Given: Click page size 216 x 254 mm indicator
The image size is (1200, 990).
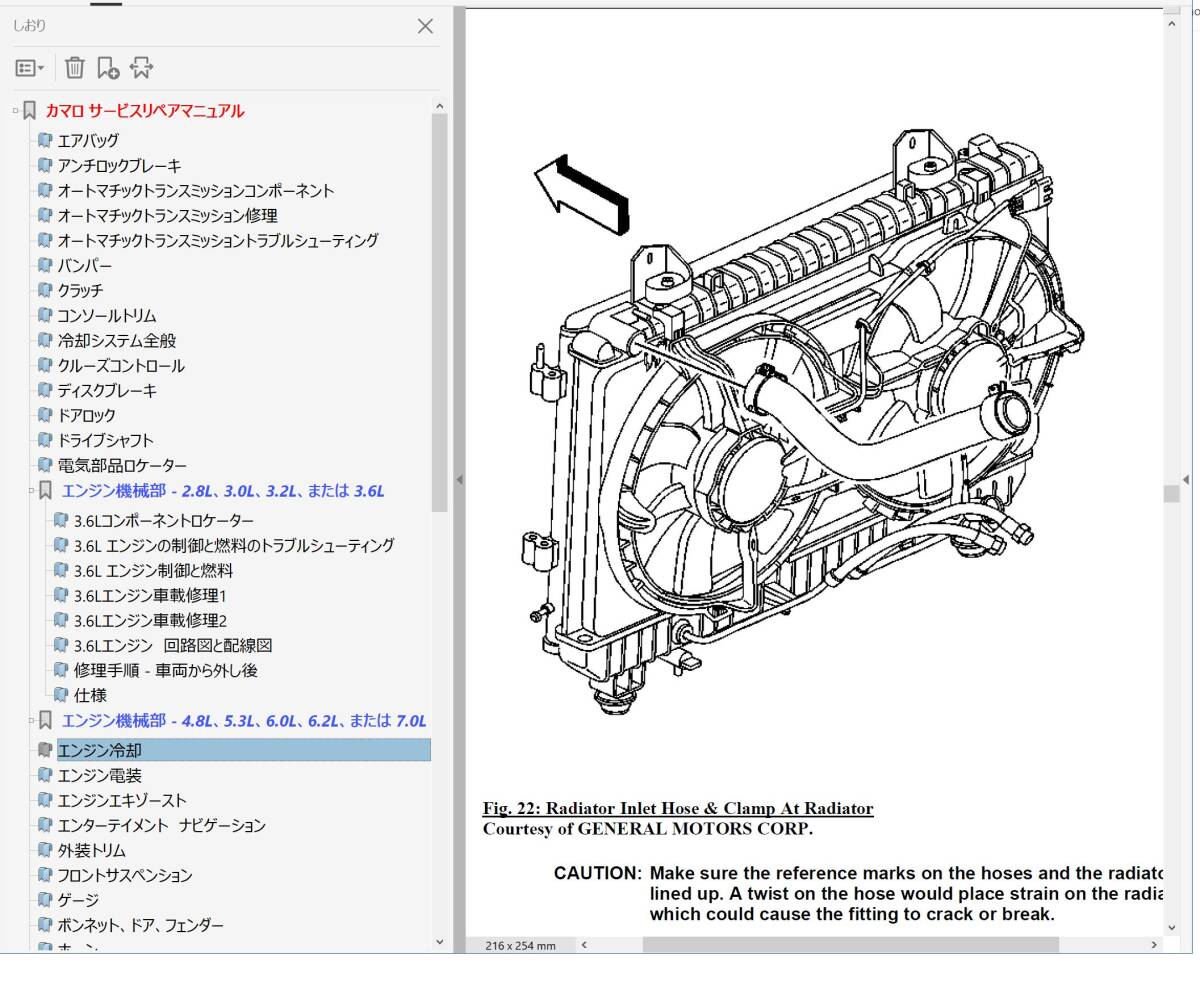Looking at the screenshot, I should [x=520, y=945].
